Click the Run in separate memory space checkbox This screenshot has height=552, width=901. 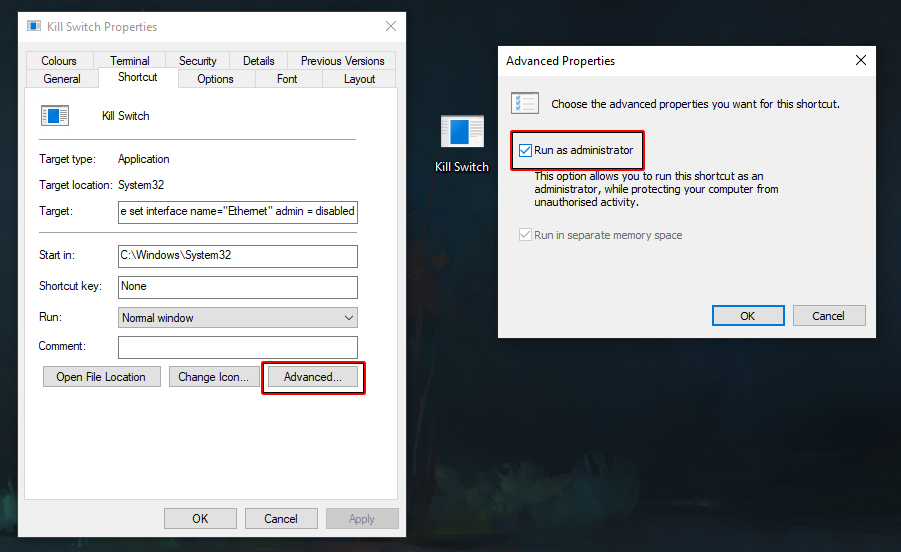click(x=525, y=235)
